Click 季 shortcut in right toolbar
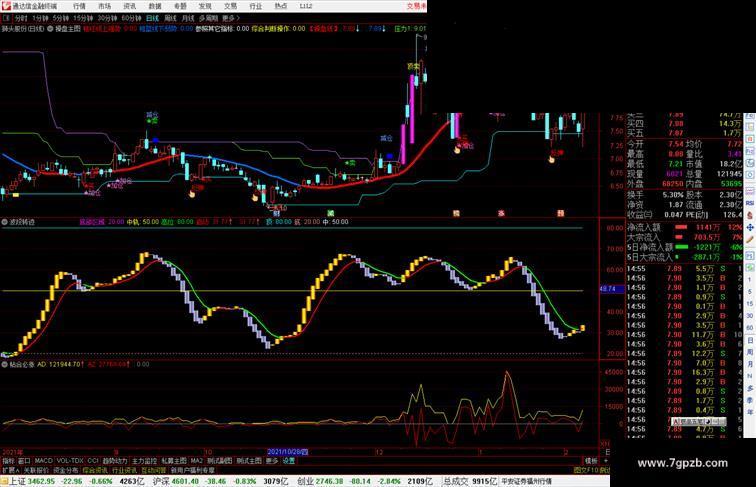Screen dimensions: 756x487 (750, 400)
